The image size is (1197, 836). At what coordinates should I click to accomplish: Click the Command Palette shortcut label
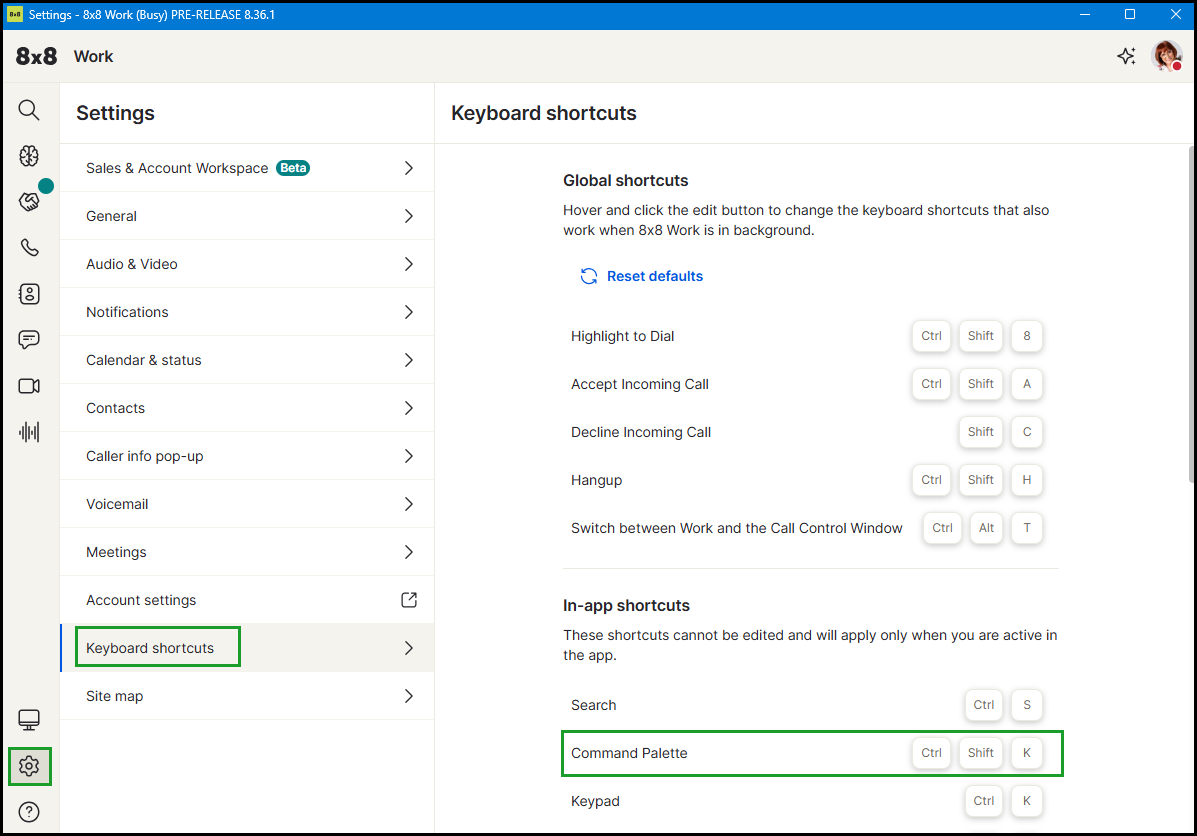tap(629, 753)
